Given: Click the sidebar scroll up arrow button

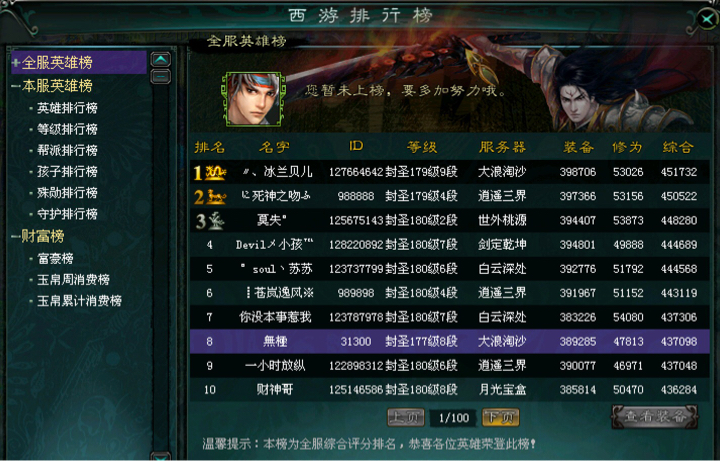Looking at the screenshot, I should [161, 59].
